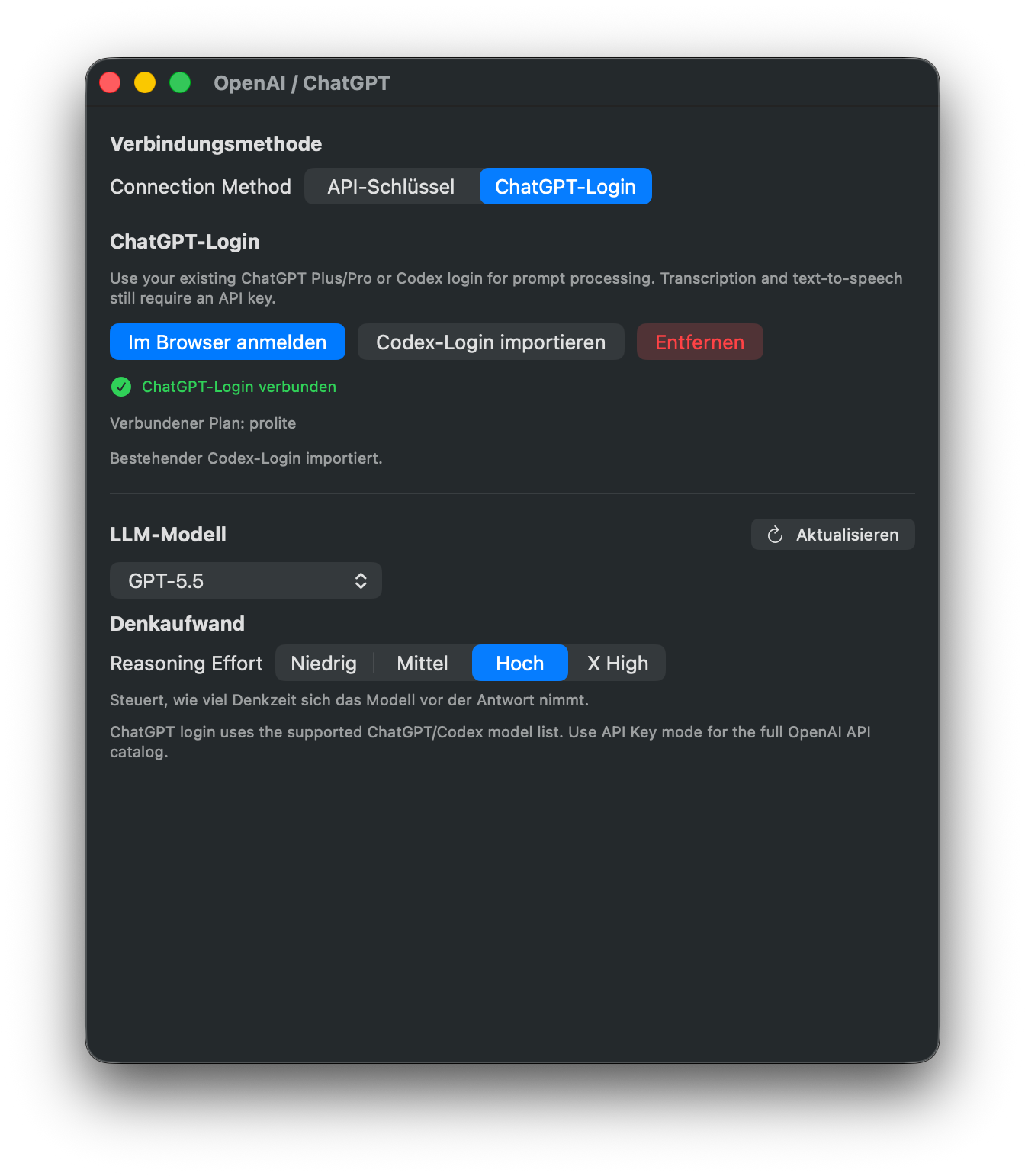Remove the login with Entfernen
Viewport: 1025px width, 1176px height.
point(699,342)
